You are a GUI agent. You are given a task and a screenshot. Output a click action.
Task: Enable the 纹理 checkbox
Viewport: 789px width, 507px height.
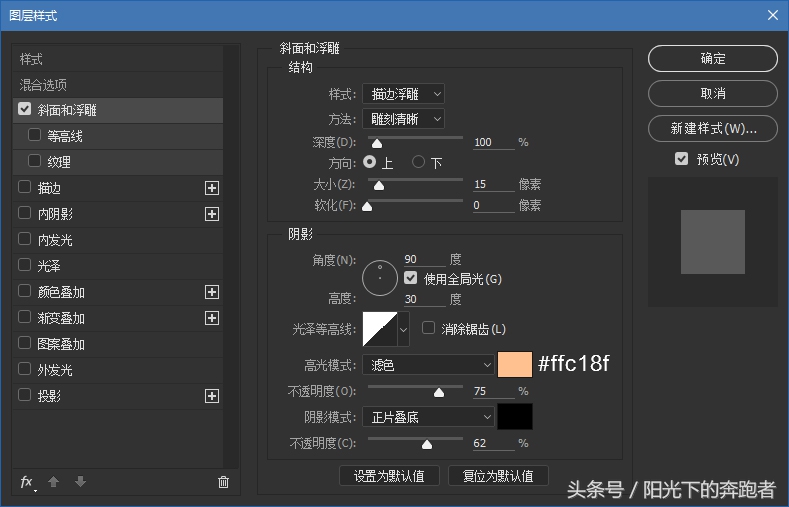(x=34, y=160)
